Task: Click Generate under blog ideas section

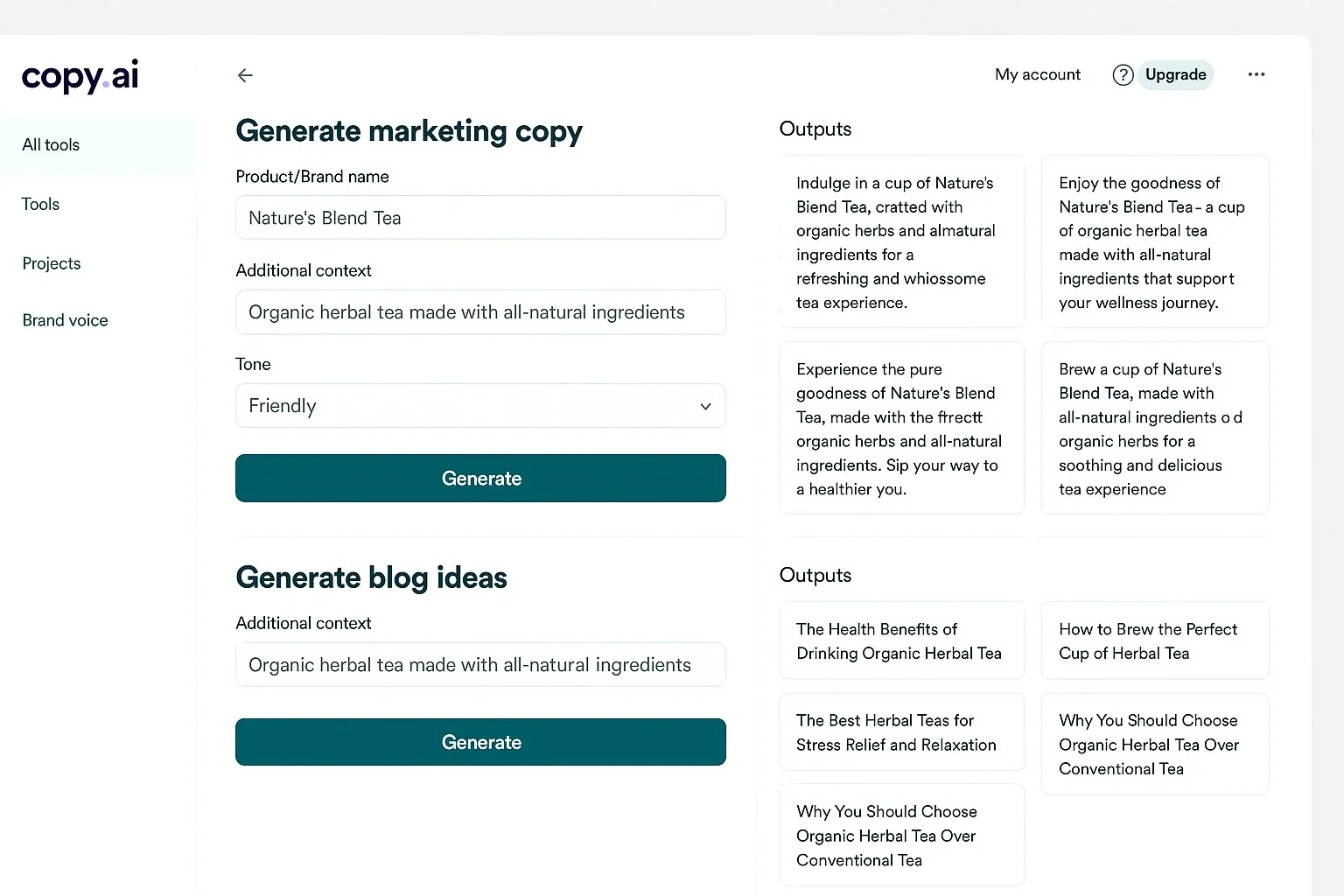Action: click(480, 741)
